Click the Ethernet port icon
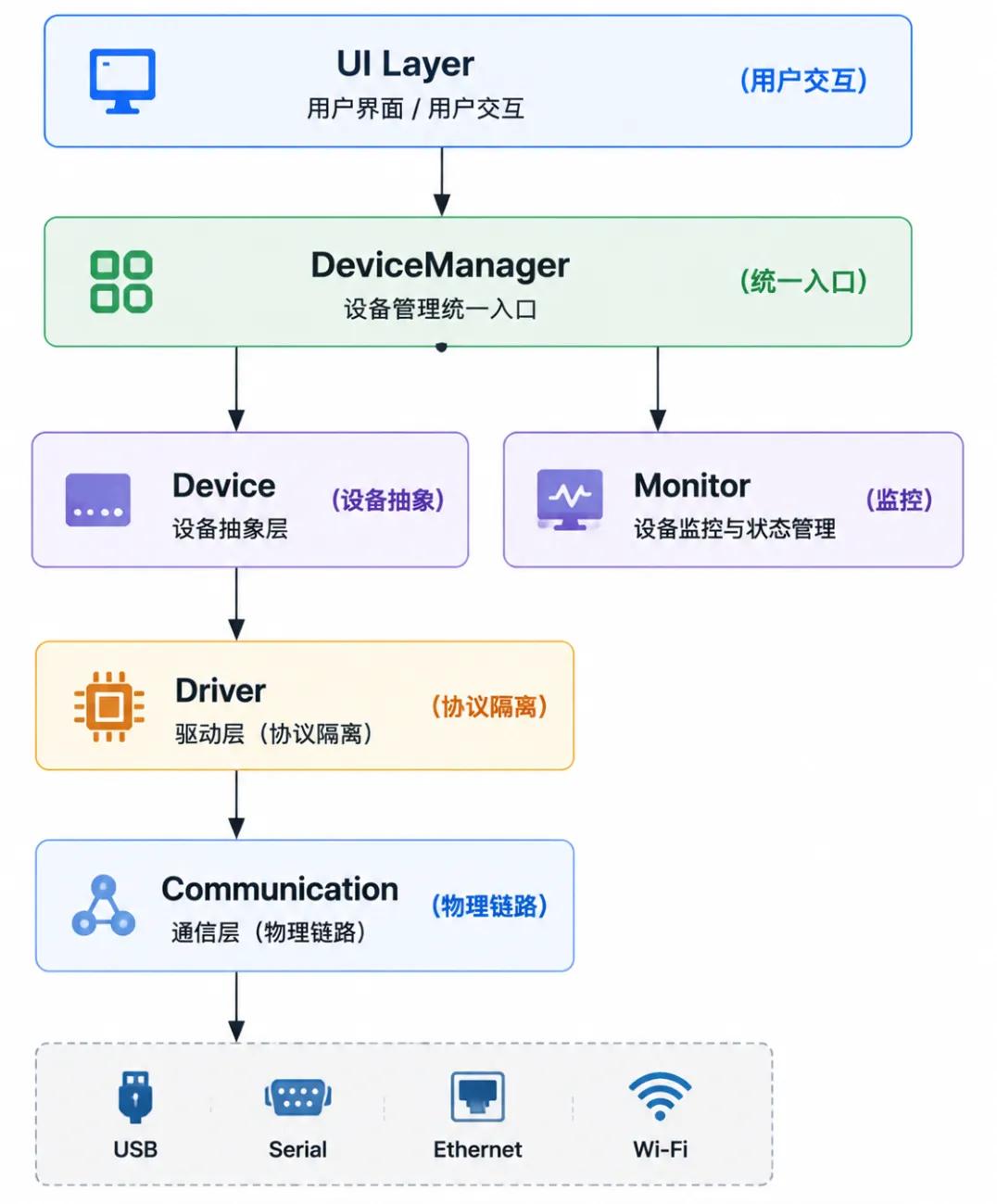 click(478, 1097)
